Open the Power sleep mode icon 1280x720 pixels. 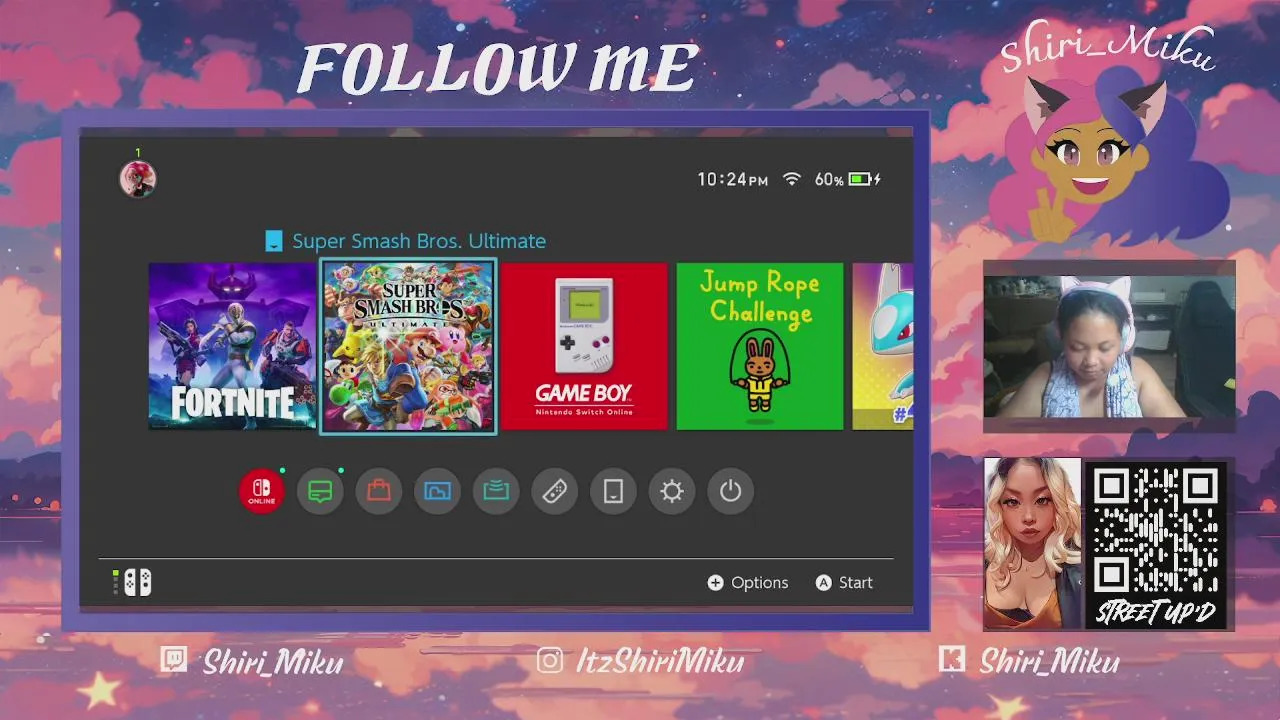tap(730, 491)
